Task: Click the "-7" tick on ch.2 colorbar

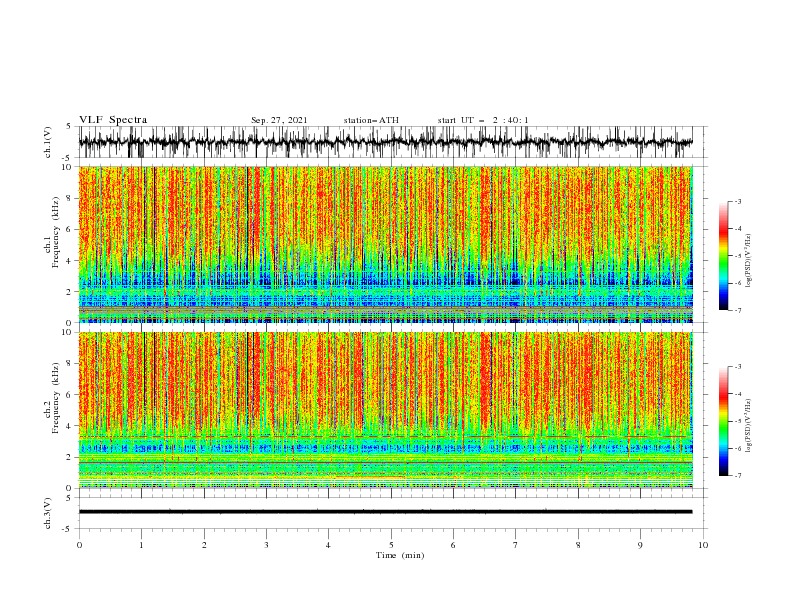Action: pyautogui.click(x=738, y=476)
